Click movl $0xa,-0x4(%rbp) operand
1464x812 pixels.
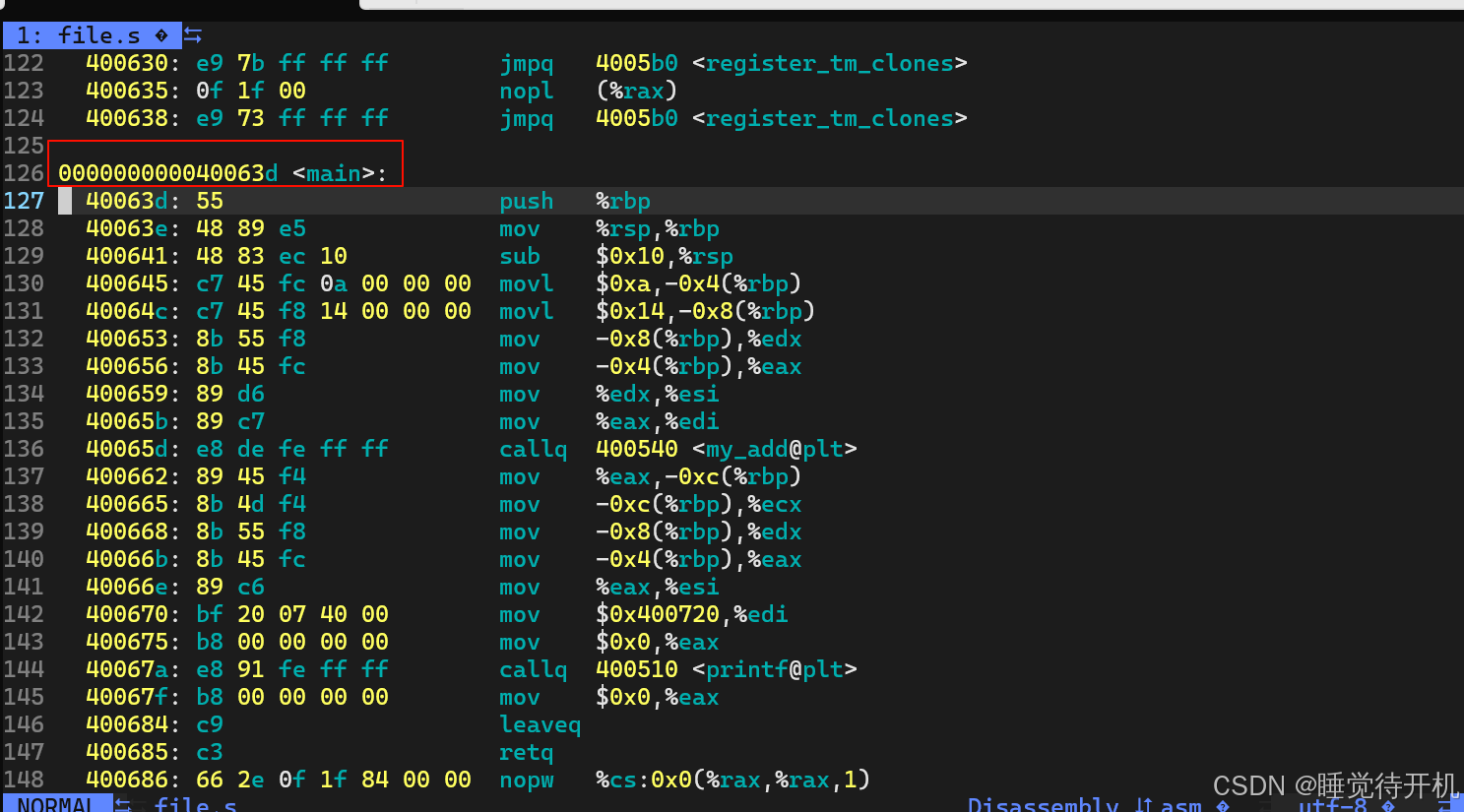(699, 283)
